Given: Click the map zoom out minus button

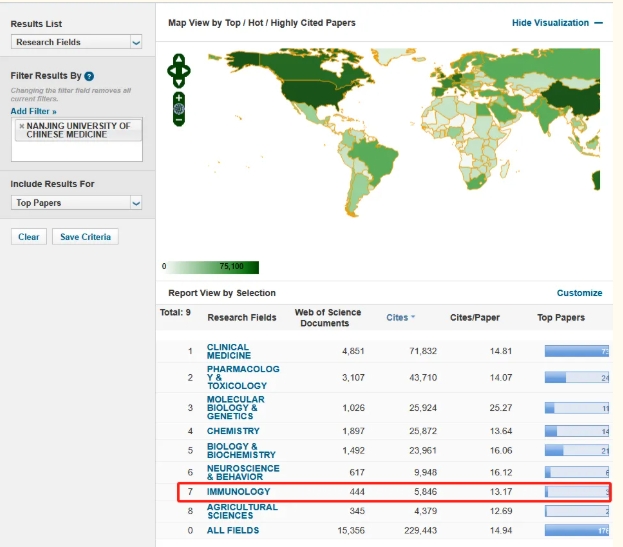Looking at the screenshot, I should [x=179, y=121].
